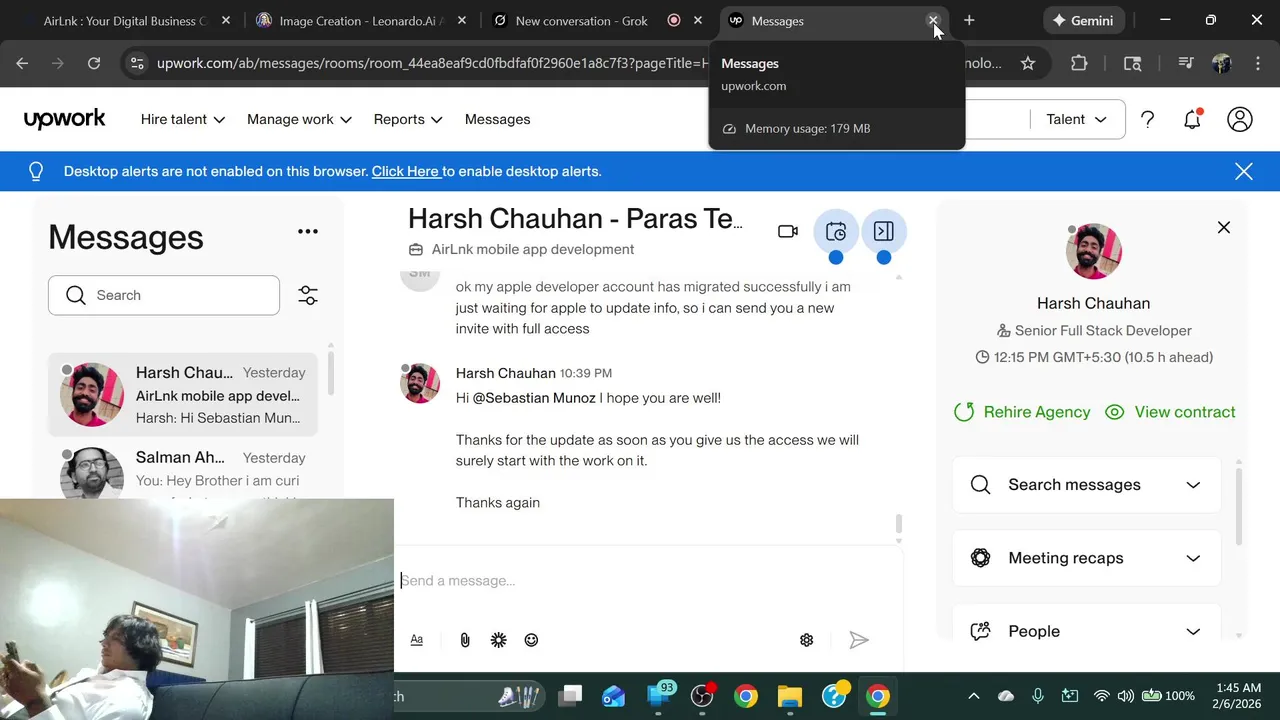
Task: Attach a file with the paperclip icon
Action: point(465,640)
